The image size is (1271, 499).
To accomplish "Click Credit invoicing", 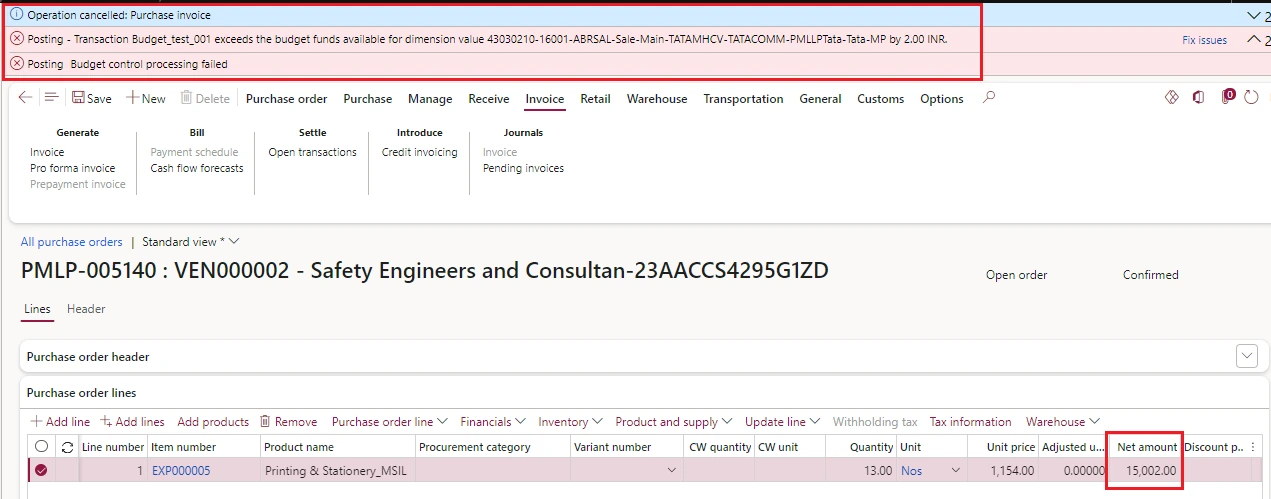I will (419, 152).
